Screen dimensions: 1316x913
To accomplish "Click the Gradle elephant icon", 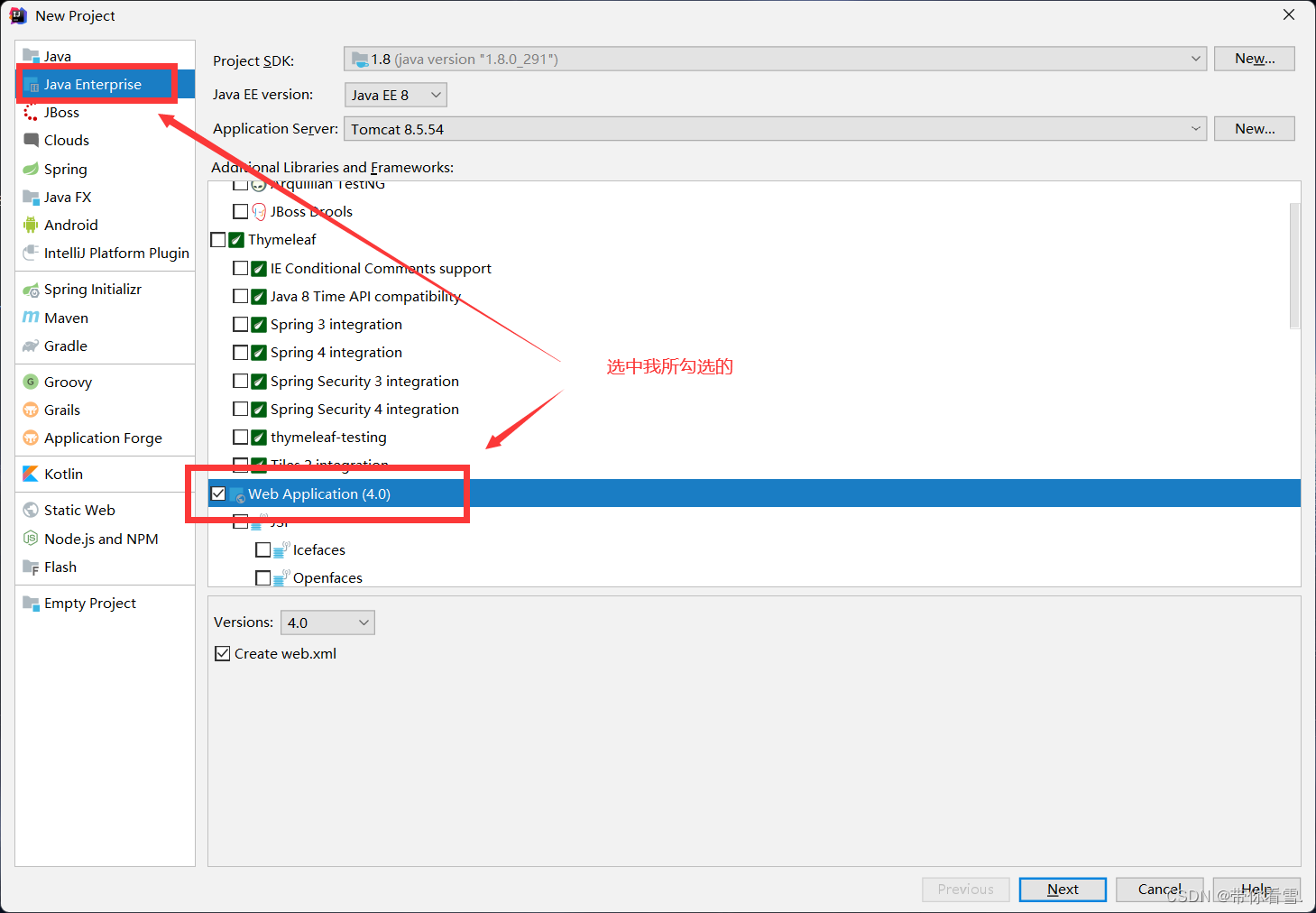I will coord(31,346).
